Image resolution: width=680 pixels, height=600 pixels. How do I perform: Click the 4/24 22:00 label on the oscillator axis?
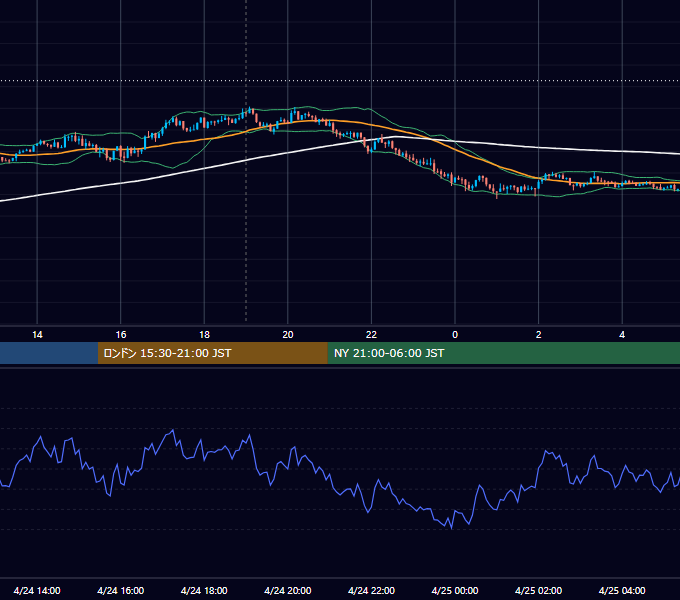click(371, 590)
